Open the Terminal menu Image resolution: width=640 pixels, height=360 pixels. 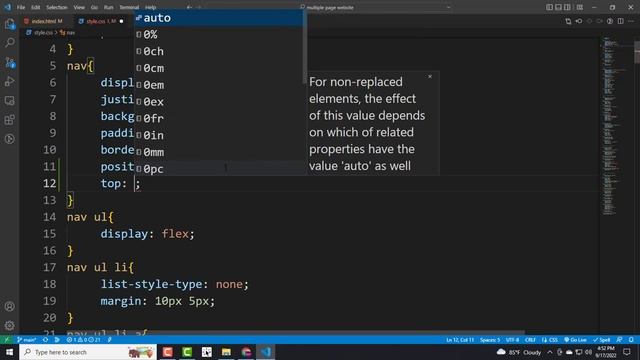[129, 7]
